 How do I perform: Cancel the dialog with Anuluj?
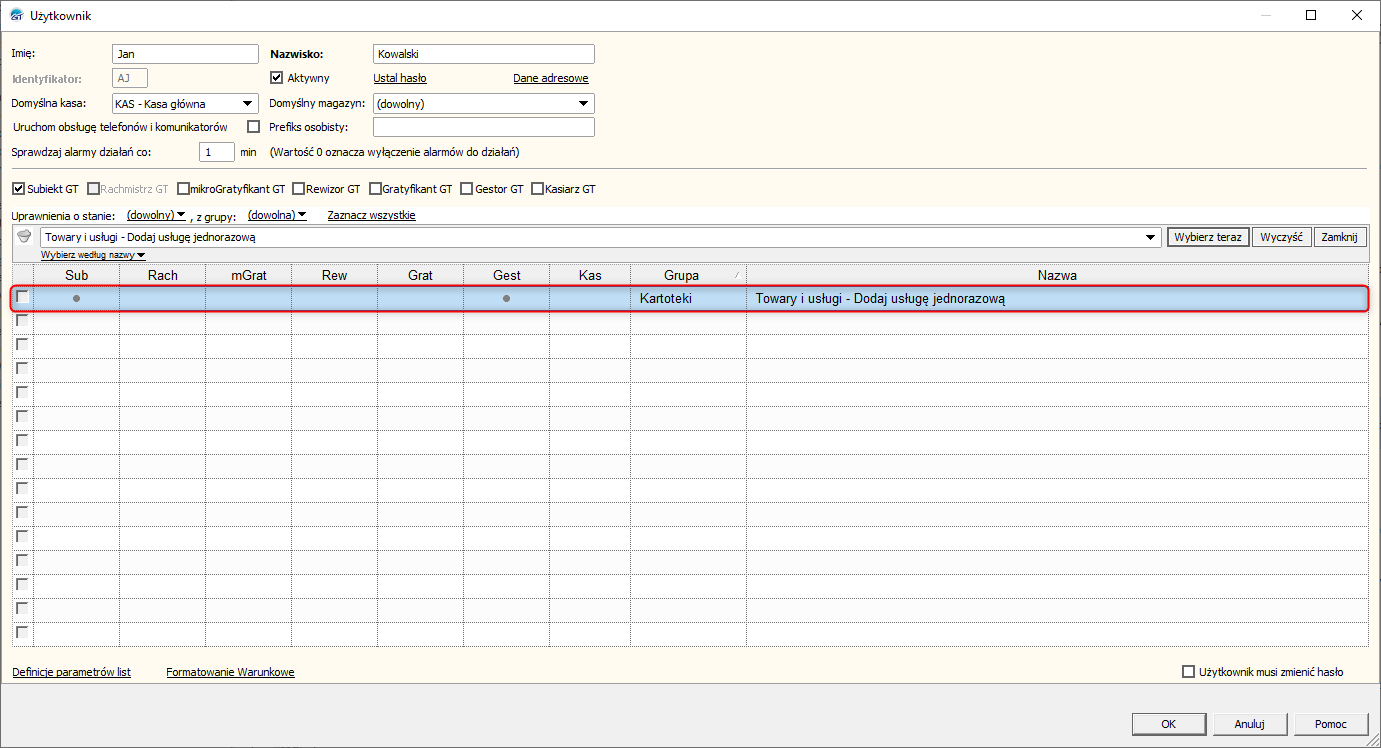1250,724
